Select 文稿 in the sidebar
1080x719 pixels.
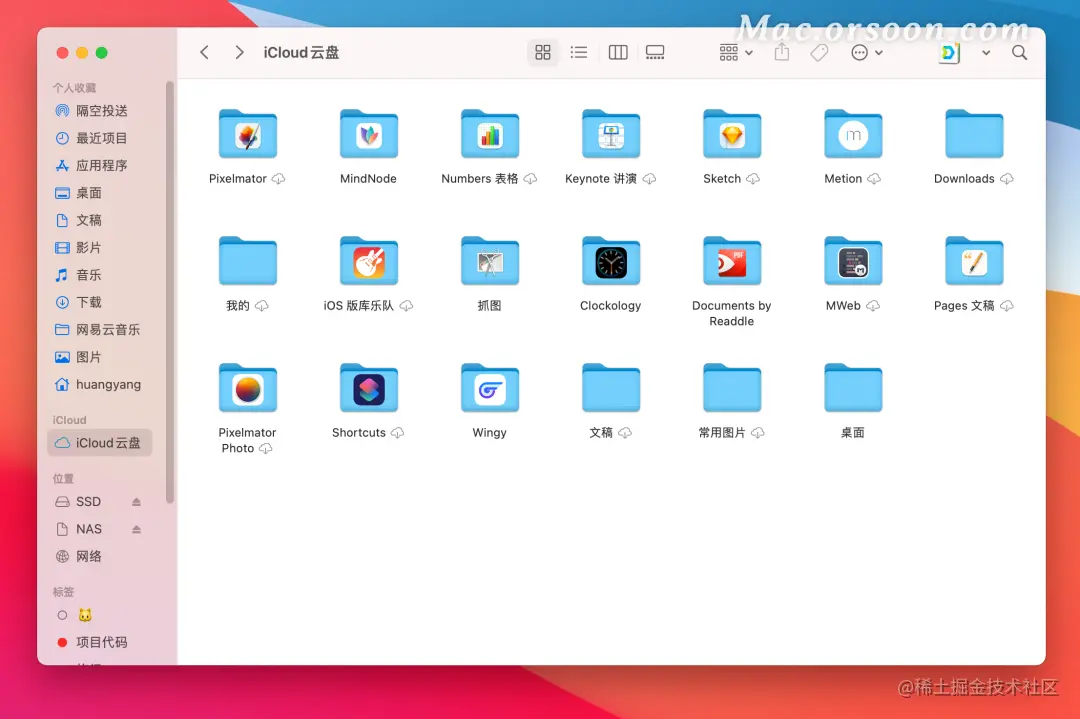[100, 220]
